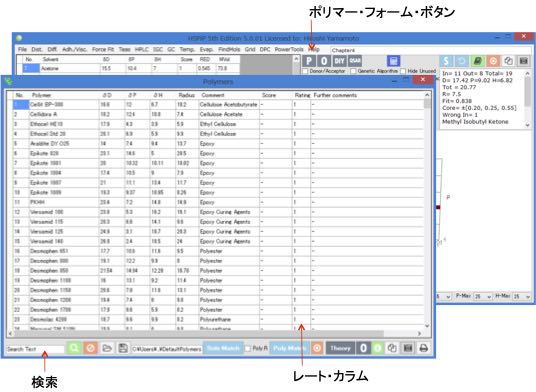
Task: Click the Polymer column header
Action: (x=64, y=95)
